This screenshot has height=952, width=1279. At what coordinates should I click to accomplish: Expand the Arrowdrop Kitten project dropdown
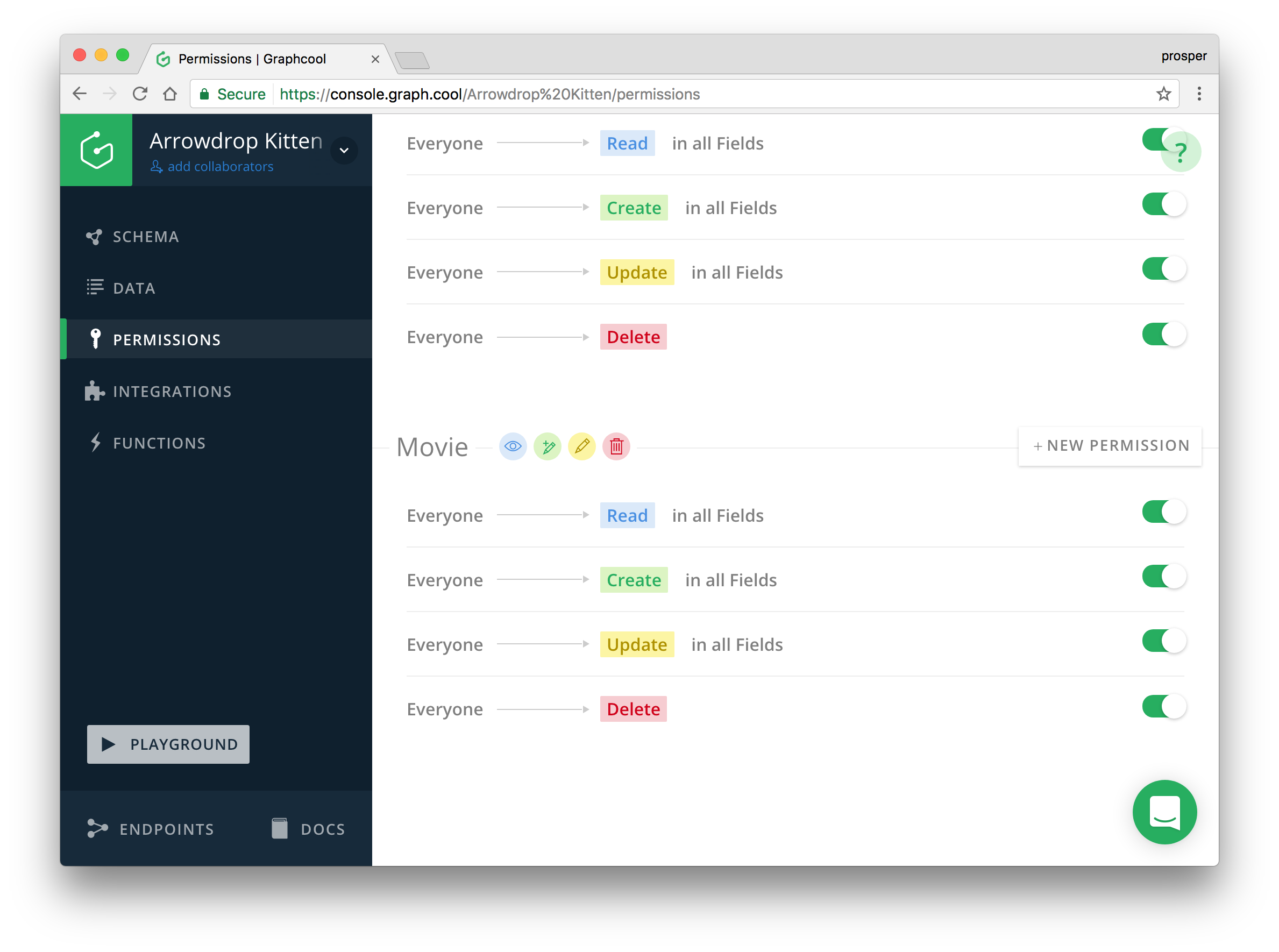click(x=344, y=151)
